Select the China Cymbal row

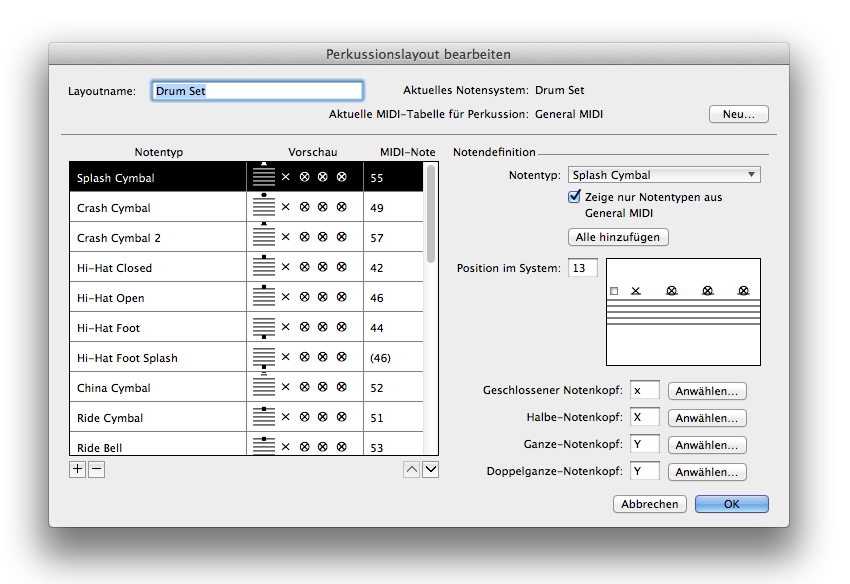point(246,387)
